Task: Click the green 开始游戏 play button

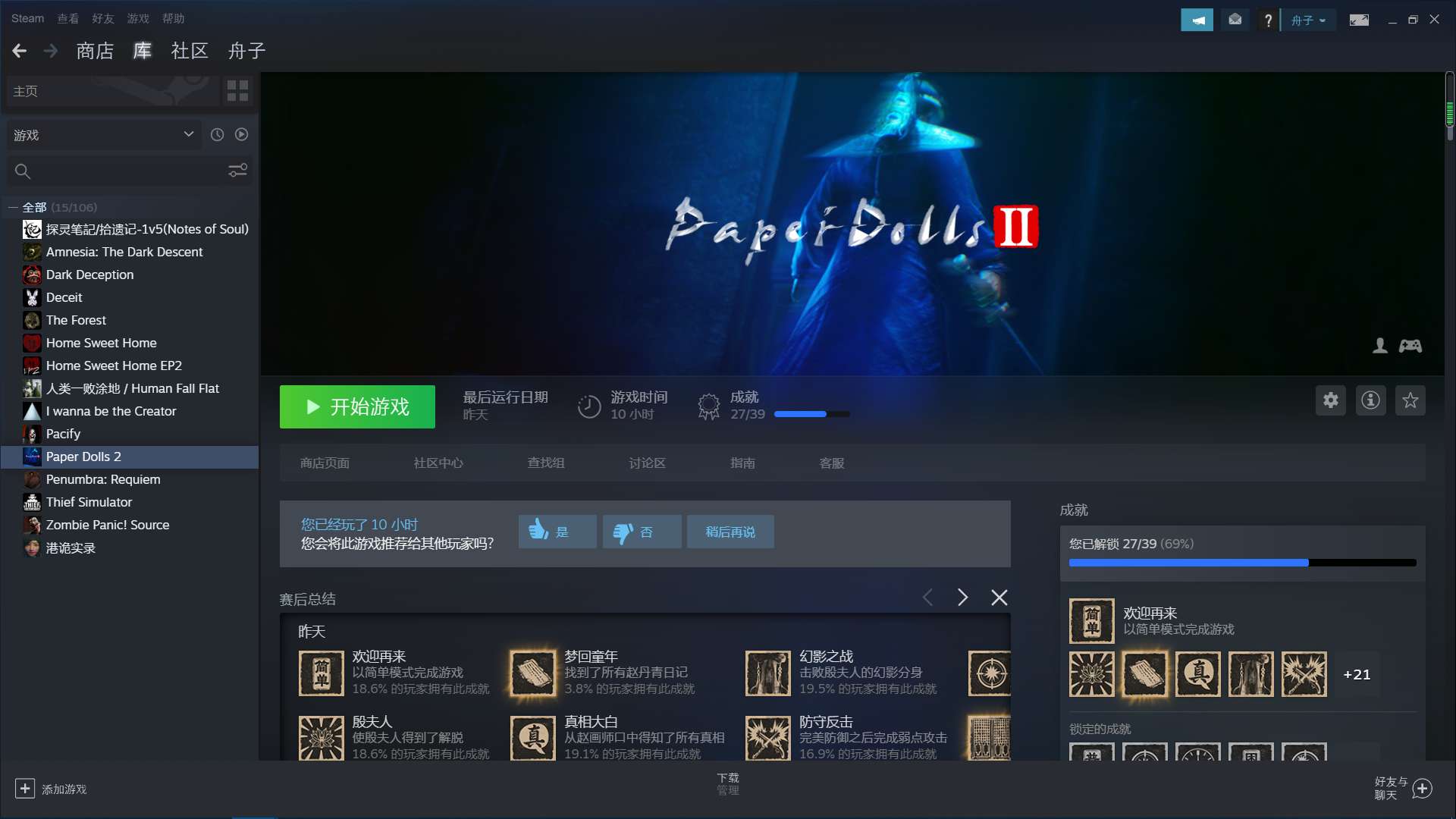Action: 357,407
